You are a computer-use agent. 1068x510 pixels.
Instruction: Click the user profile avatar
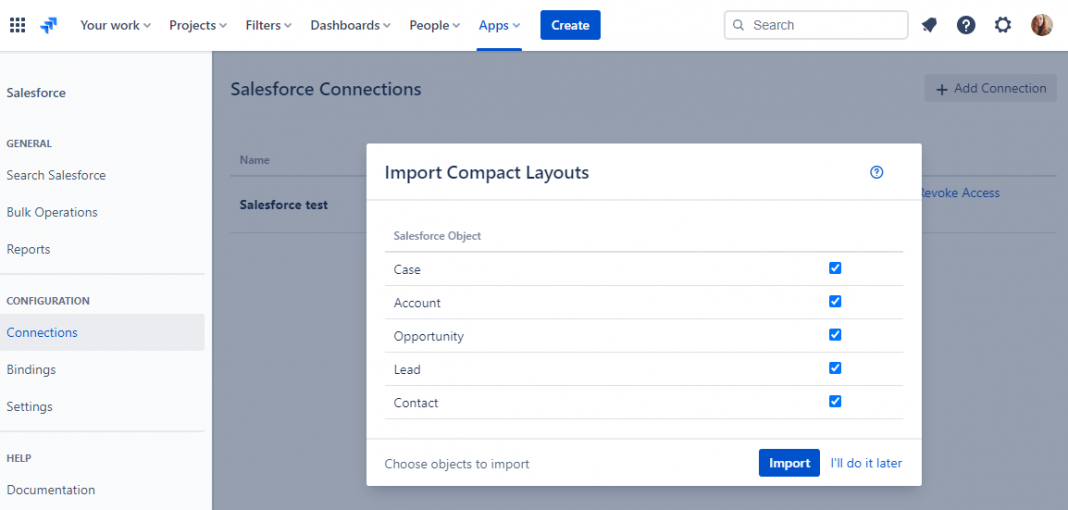pos(1042,25)
